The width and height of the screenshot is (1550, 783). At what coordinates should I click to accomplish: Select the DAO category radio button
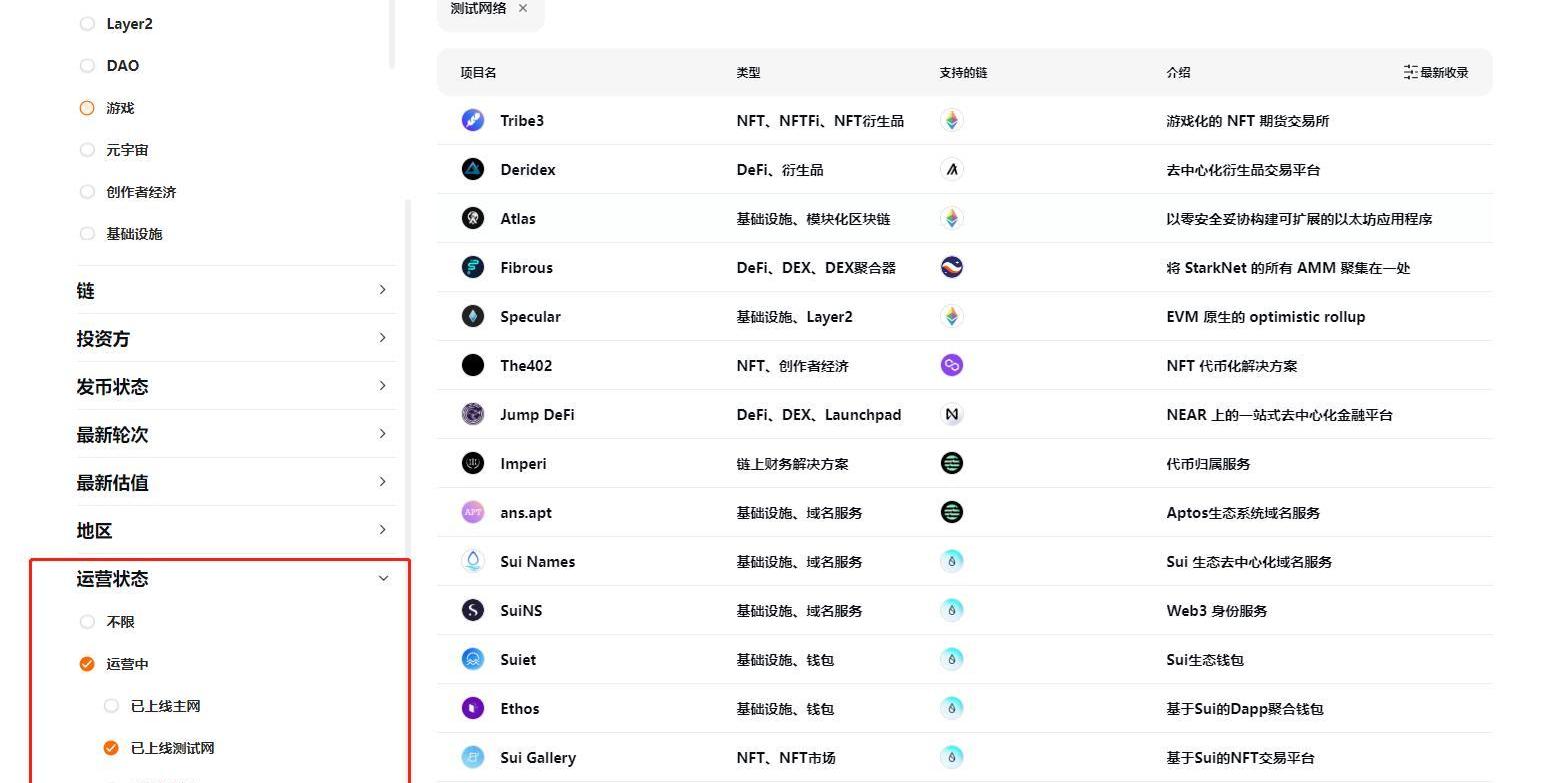coord(87,66)
